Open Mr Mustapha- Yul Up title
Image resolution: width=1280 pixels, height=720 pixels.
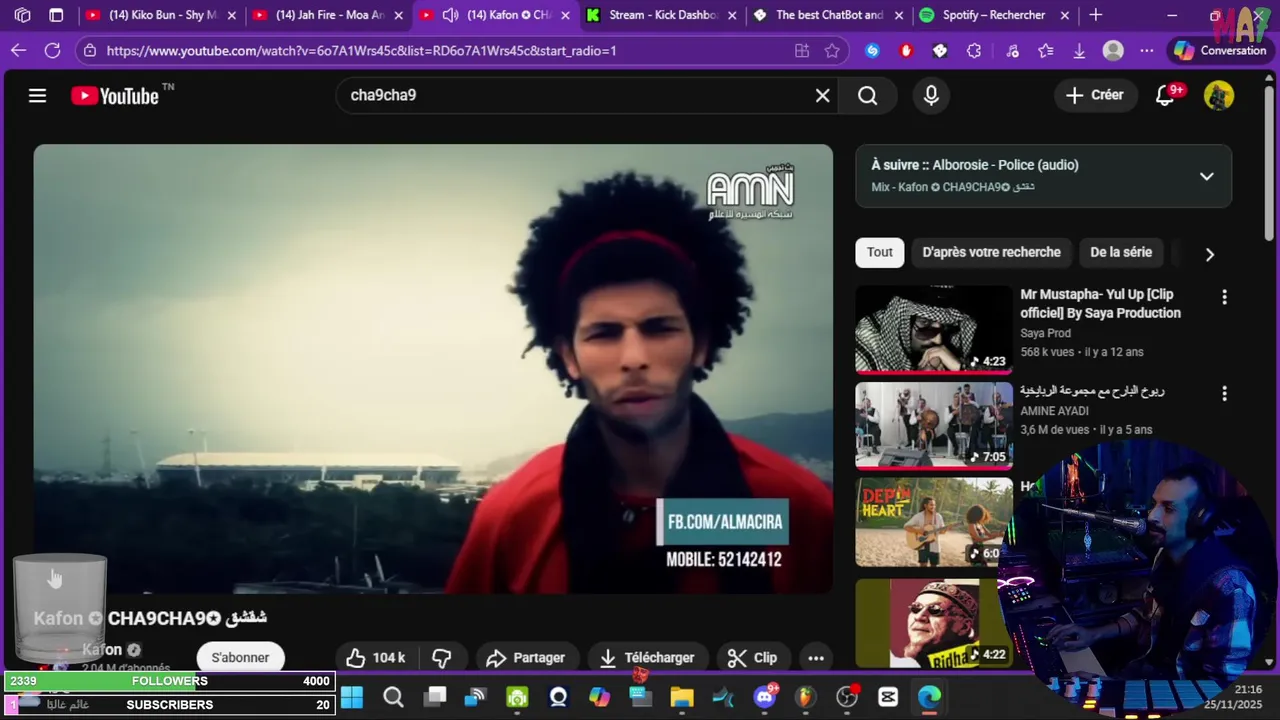click(x=1100, y=303)
